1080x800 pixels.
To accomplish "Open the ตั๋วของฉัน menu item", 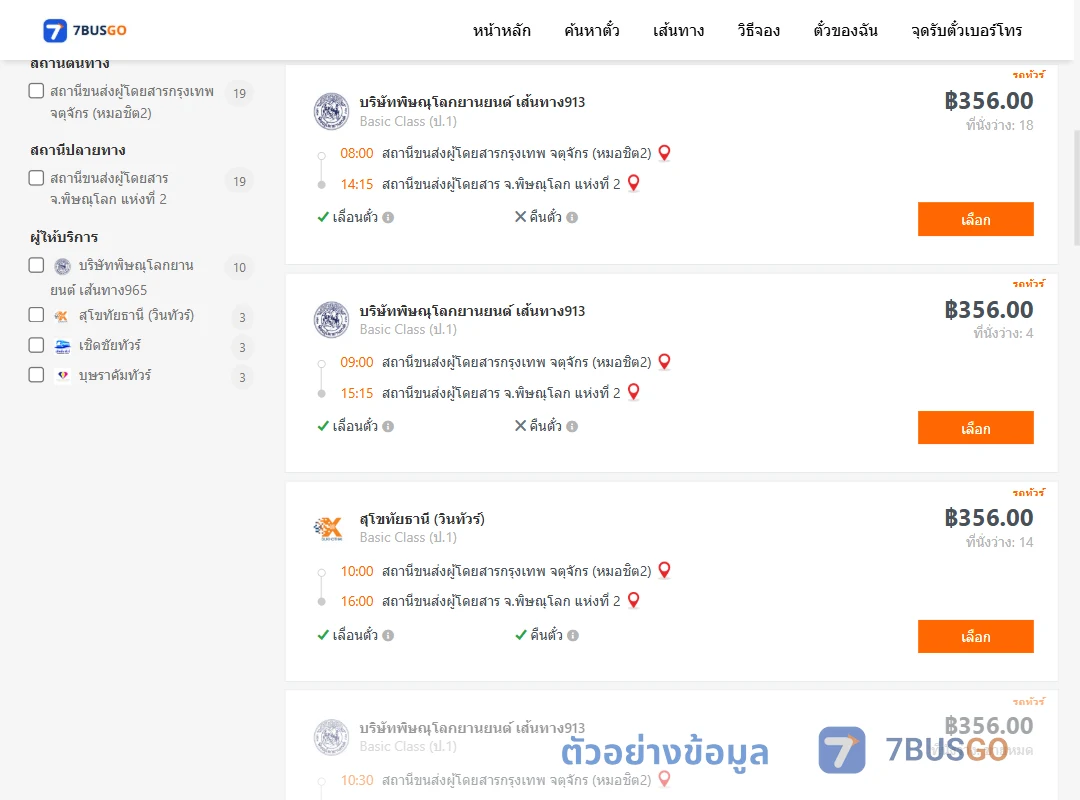I will pyautogui.click(x=845, y=30).
